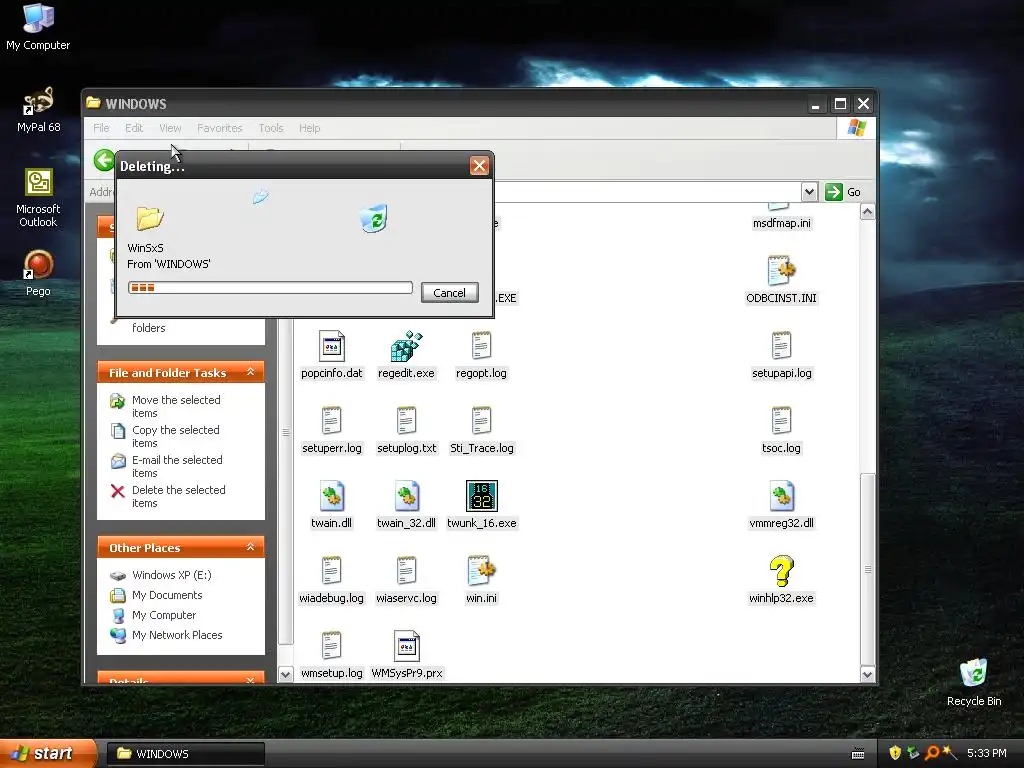Open the Tools menu
The width and height of the screenshot is (1024, 768).
pyautogui.click(x=270, y=128)
